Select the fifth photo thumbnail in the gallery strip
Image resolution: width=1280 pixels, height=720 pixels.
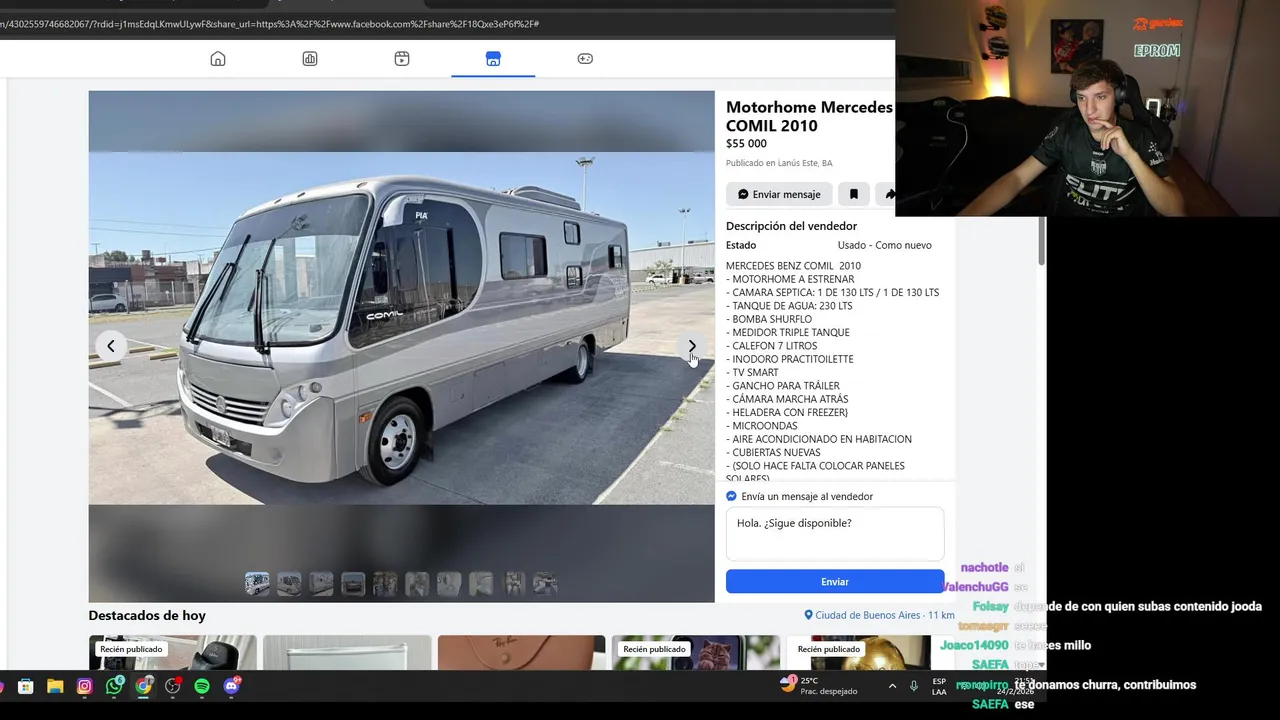point(385,583)
